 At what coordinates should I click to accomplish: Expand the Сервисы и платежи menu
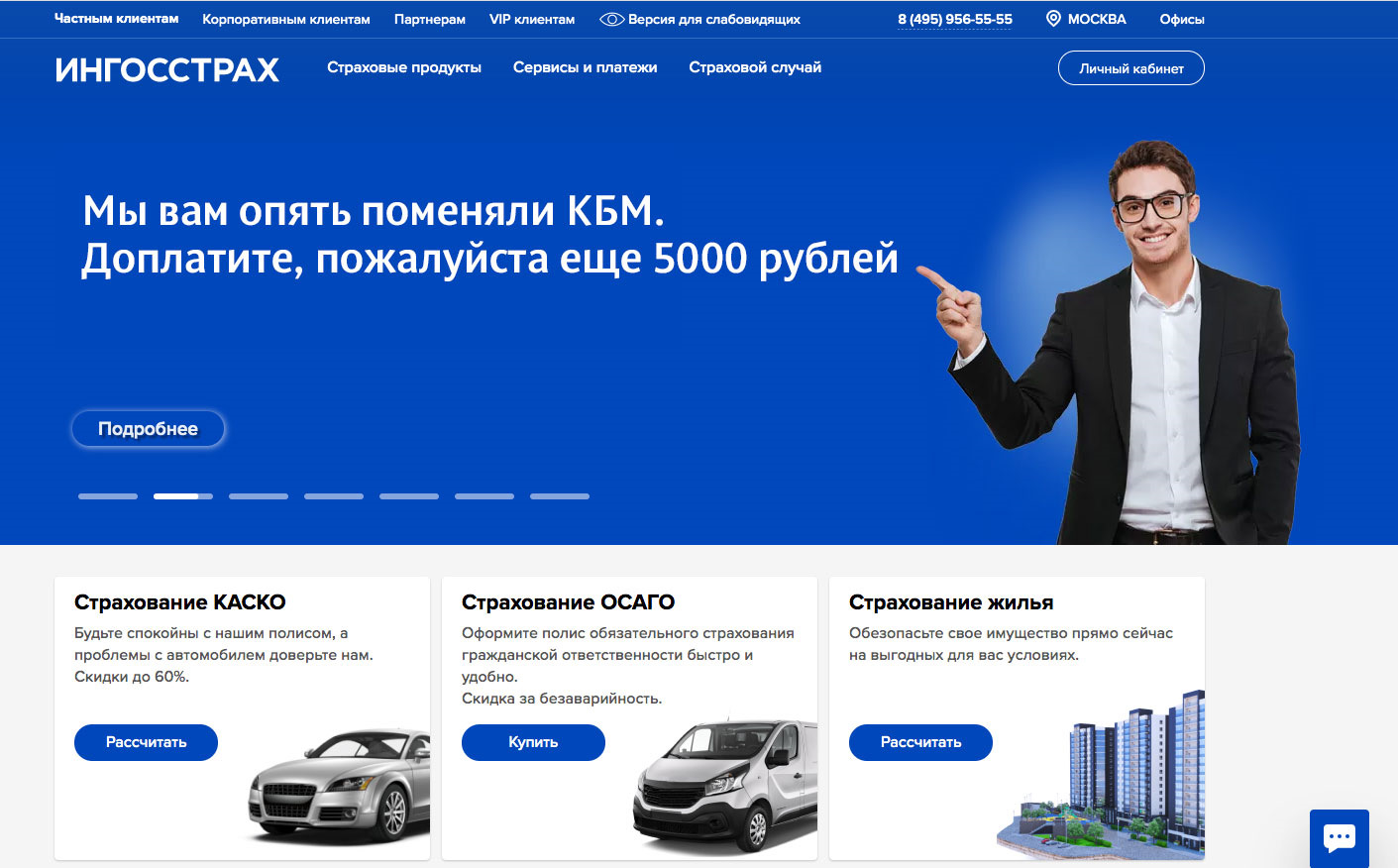(x=585, y=67)
